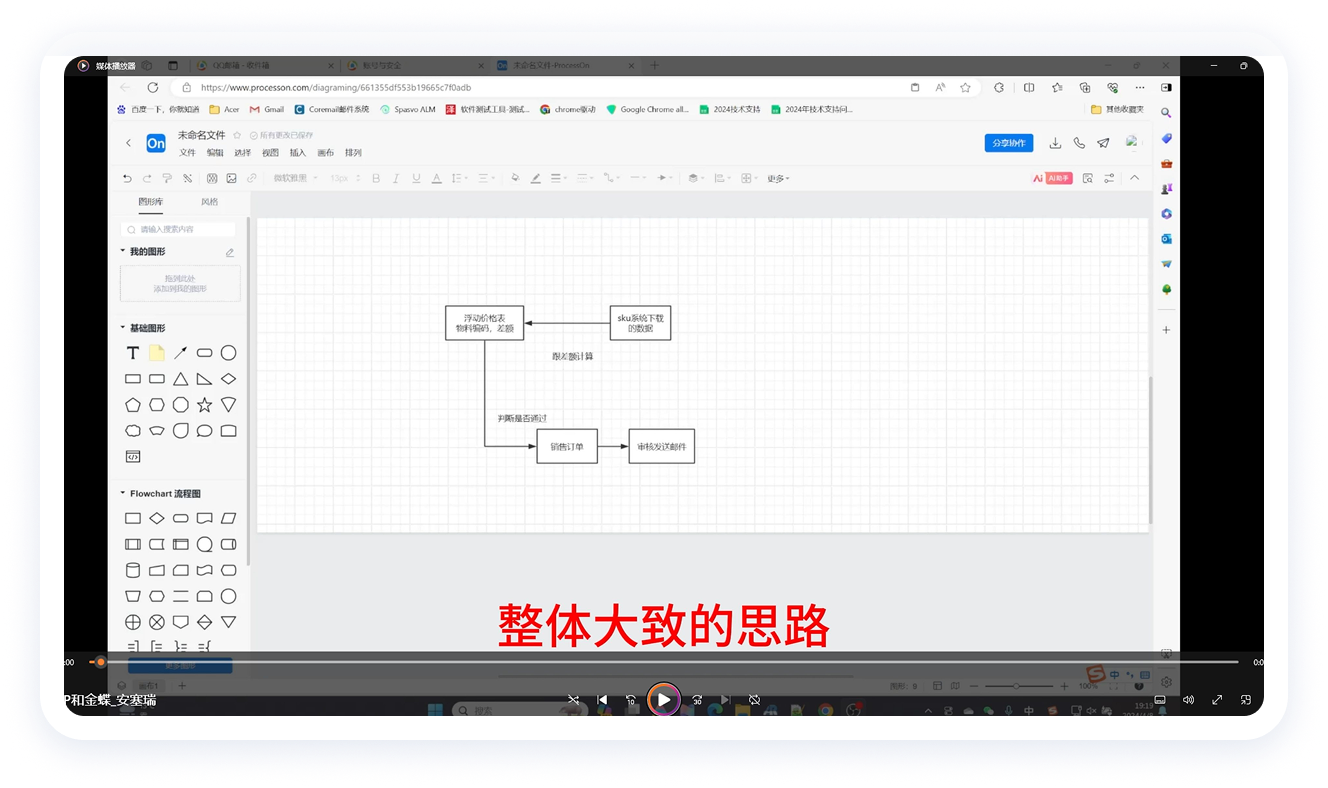
Task: Edit 我的图形 with the pencil icon
Action: 230,252
